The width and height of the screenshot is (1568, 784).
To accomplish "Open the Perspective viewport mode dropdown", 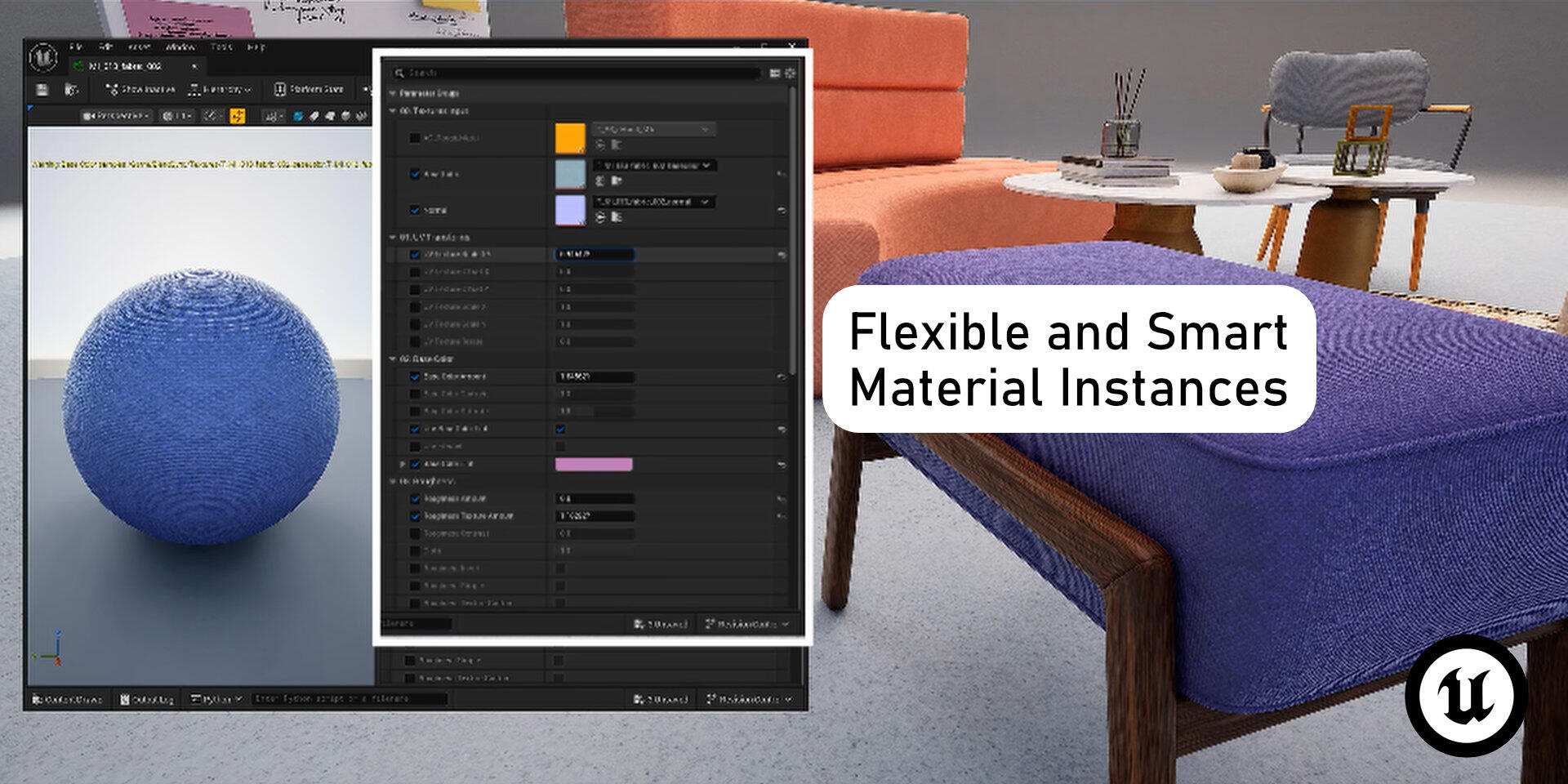I will (x=116, y=116).
